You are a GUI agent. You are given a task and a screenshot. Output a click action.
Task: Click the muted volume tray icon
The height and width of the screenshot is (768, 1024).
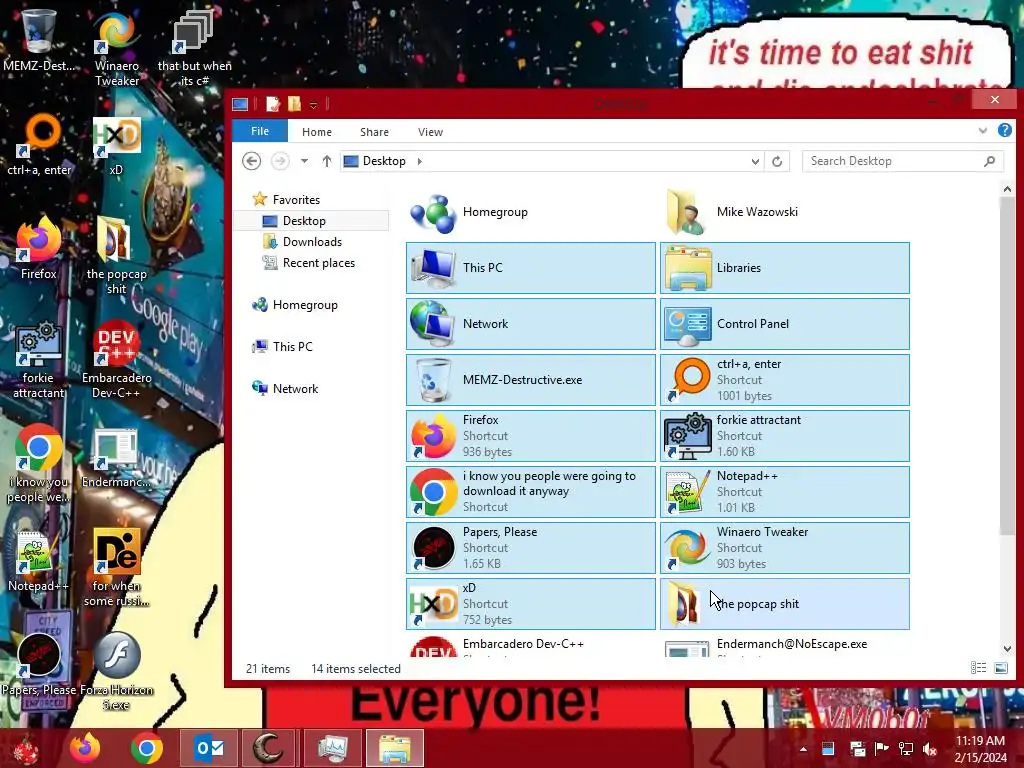click(930, 749)
